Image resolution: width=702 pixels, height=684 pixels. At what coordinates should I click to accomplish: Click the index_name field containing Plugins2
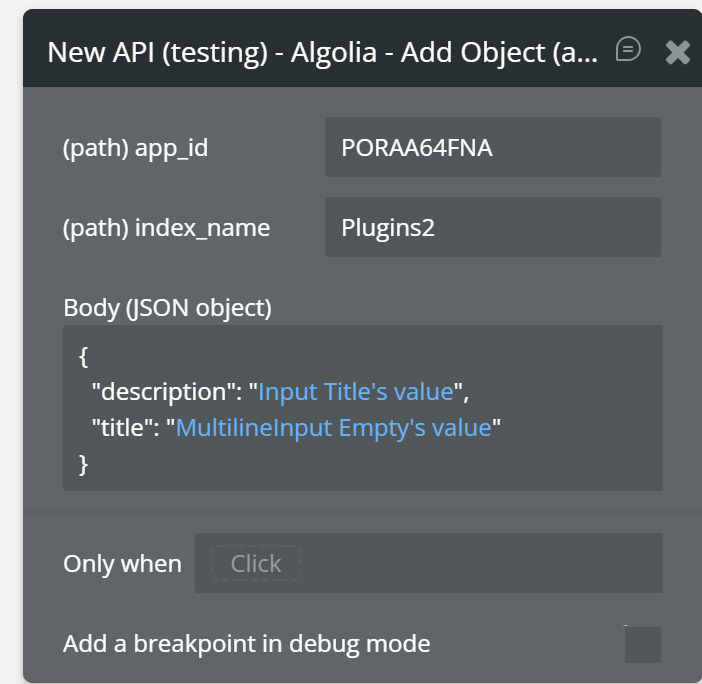pos(492,227)
